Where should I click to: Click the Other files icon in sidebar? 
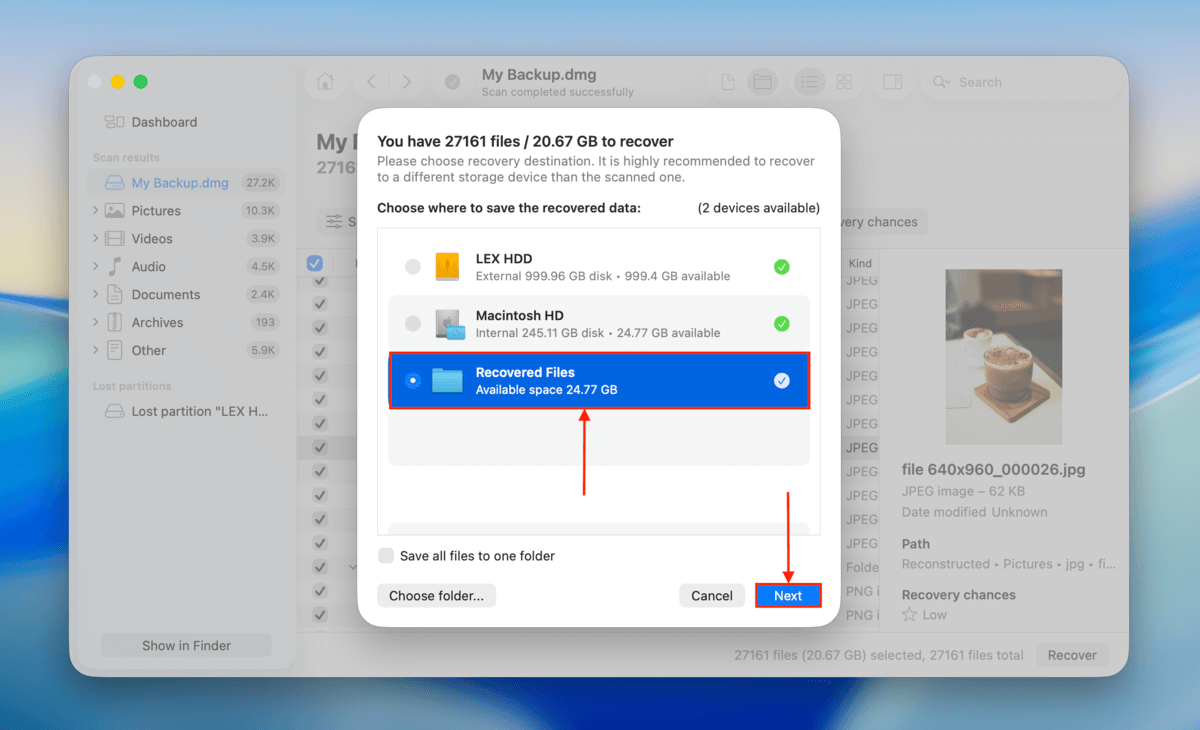coord(115,351)
